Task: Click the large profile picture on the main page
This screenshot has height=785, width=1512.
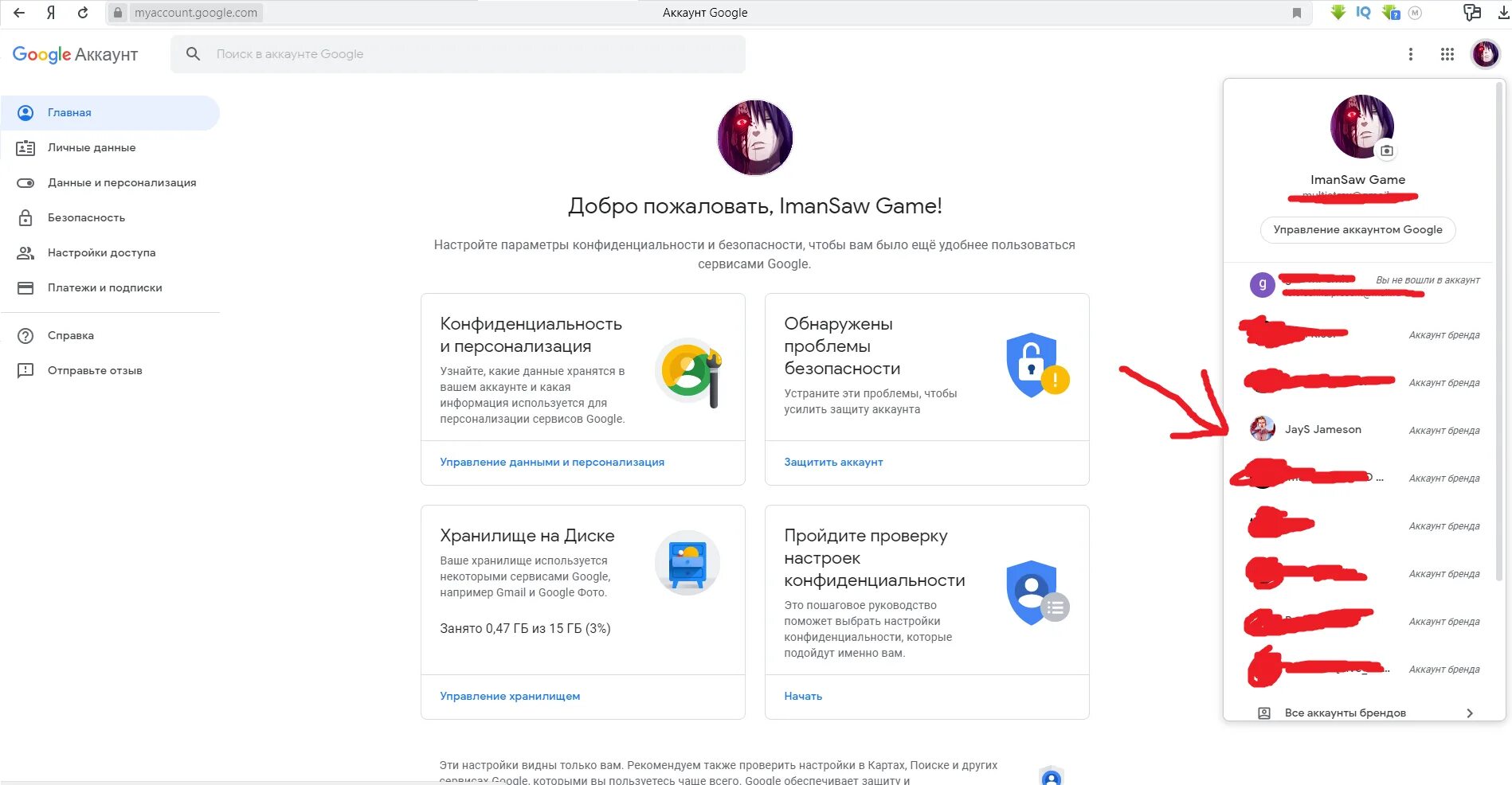Action: [x=755, y=138]
